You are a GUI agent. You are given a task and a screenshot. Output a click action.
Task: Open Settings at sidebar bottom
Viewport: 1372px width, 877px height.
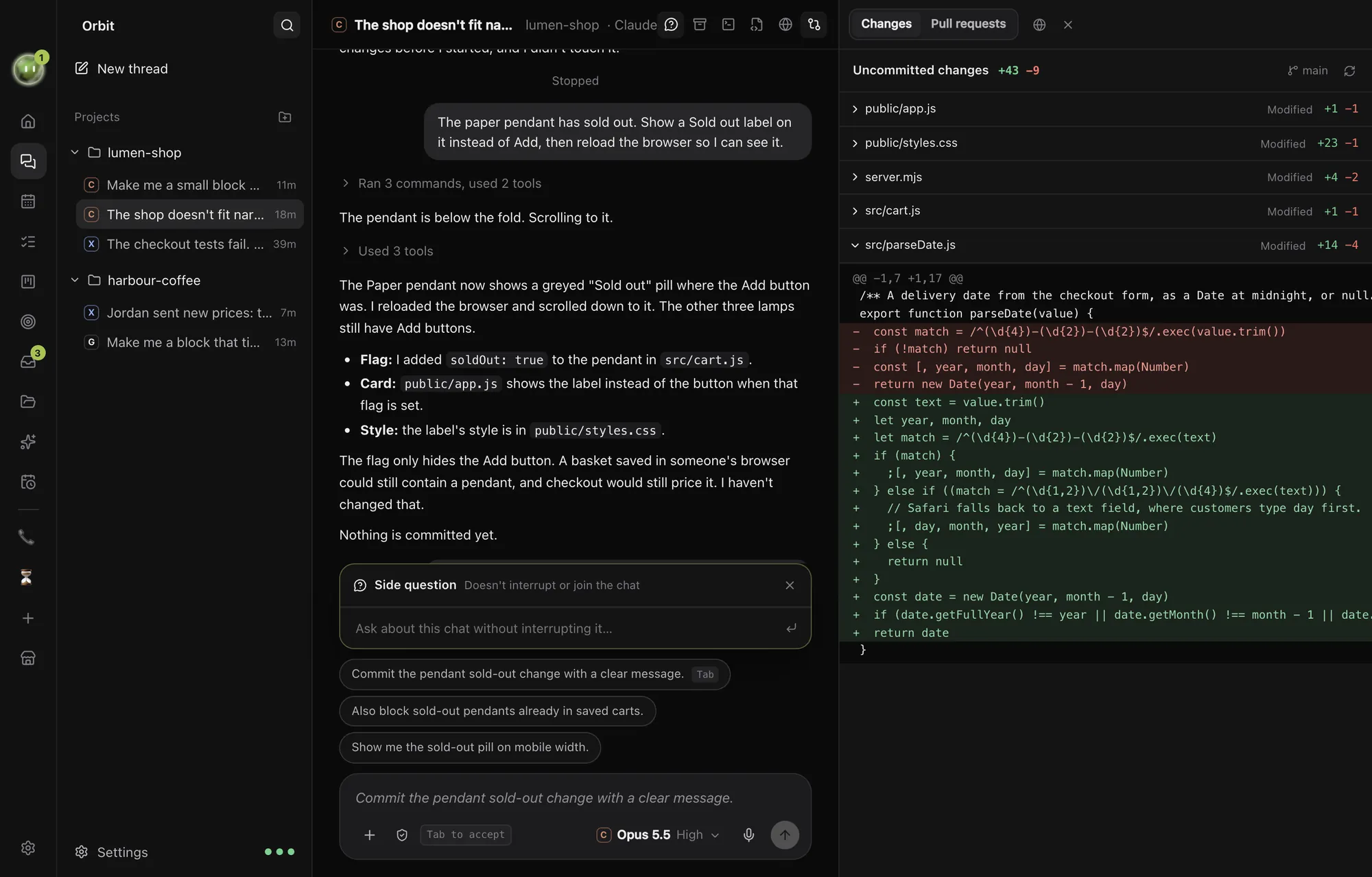(111, 852)
